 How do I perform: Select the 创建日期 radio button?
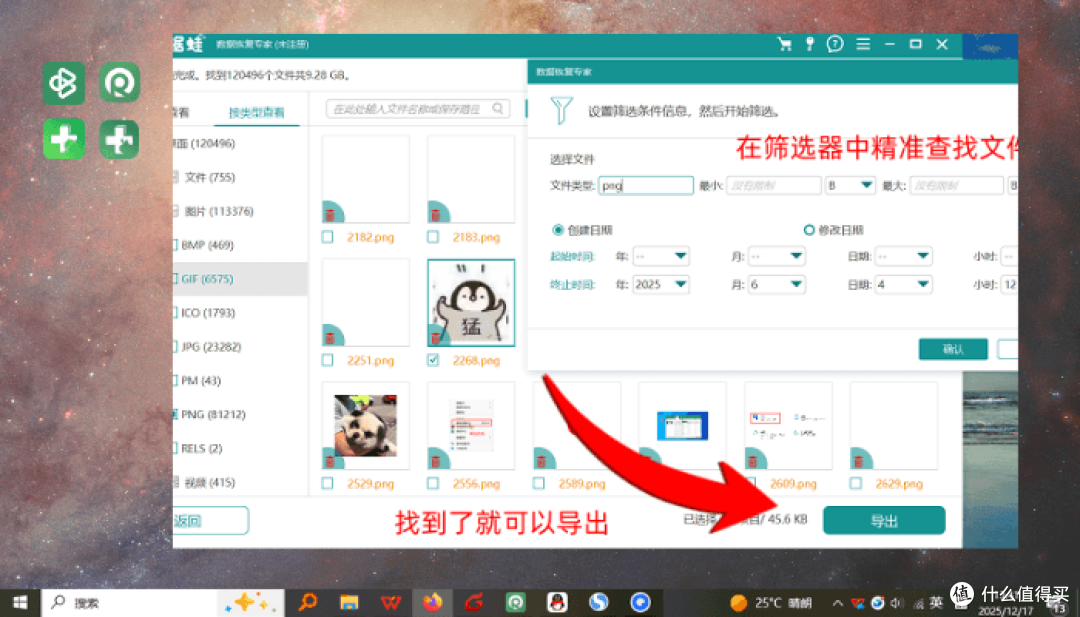pos(558,230)
